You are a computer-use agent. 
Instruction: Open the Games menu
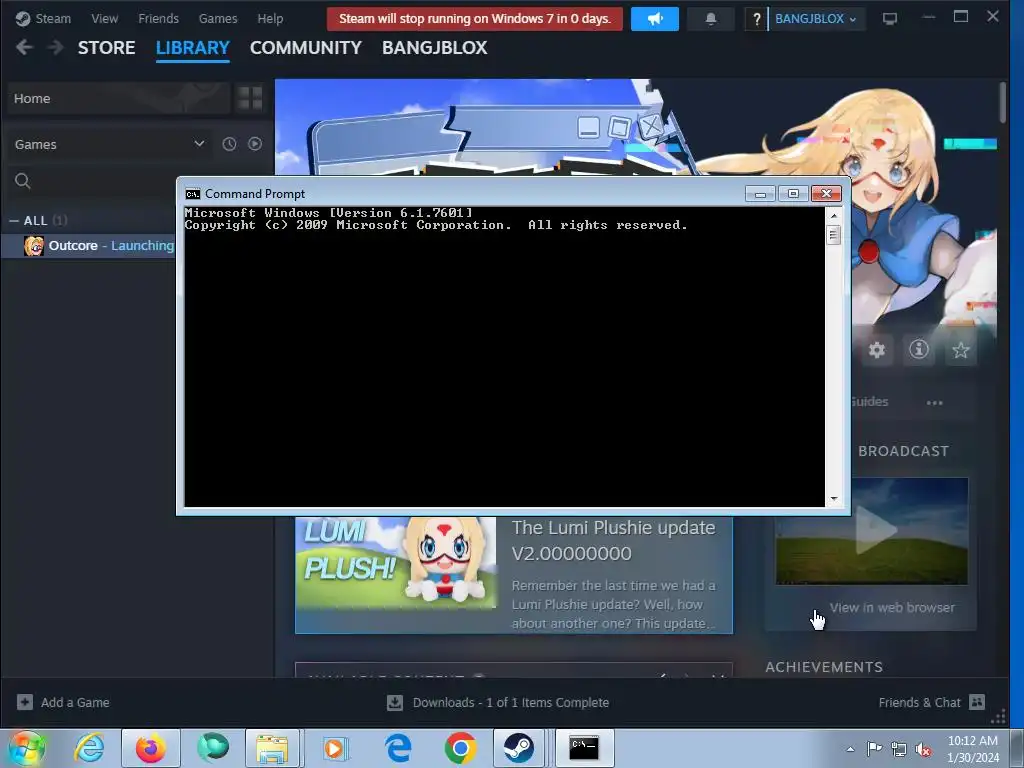218,19
